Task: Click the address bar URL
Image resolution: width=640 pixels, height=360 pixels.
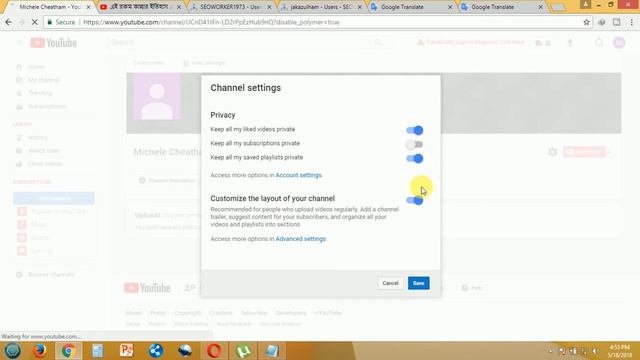Action: tap(211, 22)
